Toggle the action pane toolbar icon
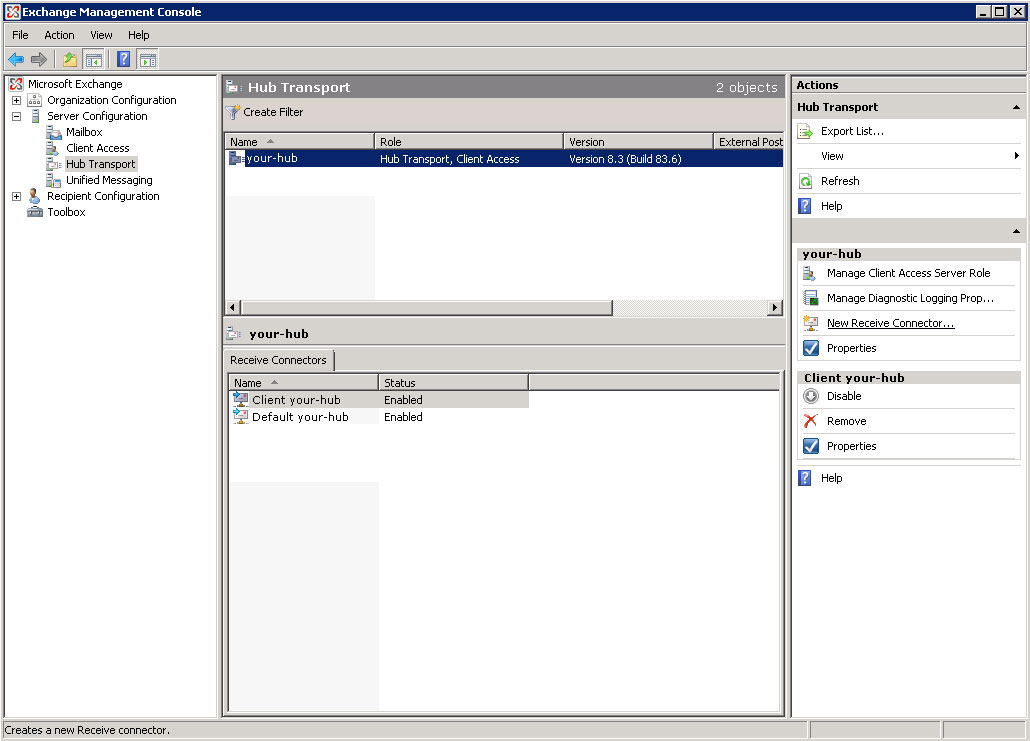1030x741 pixels. coord(148,60)
